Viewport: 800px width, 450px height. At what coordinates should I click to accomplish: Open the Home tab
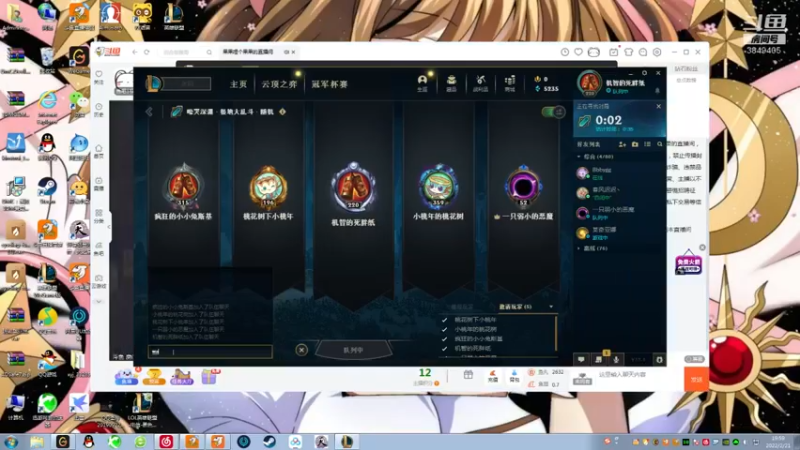[x=238, y=84]
